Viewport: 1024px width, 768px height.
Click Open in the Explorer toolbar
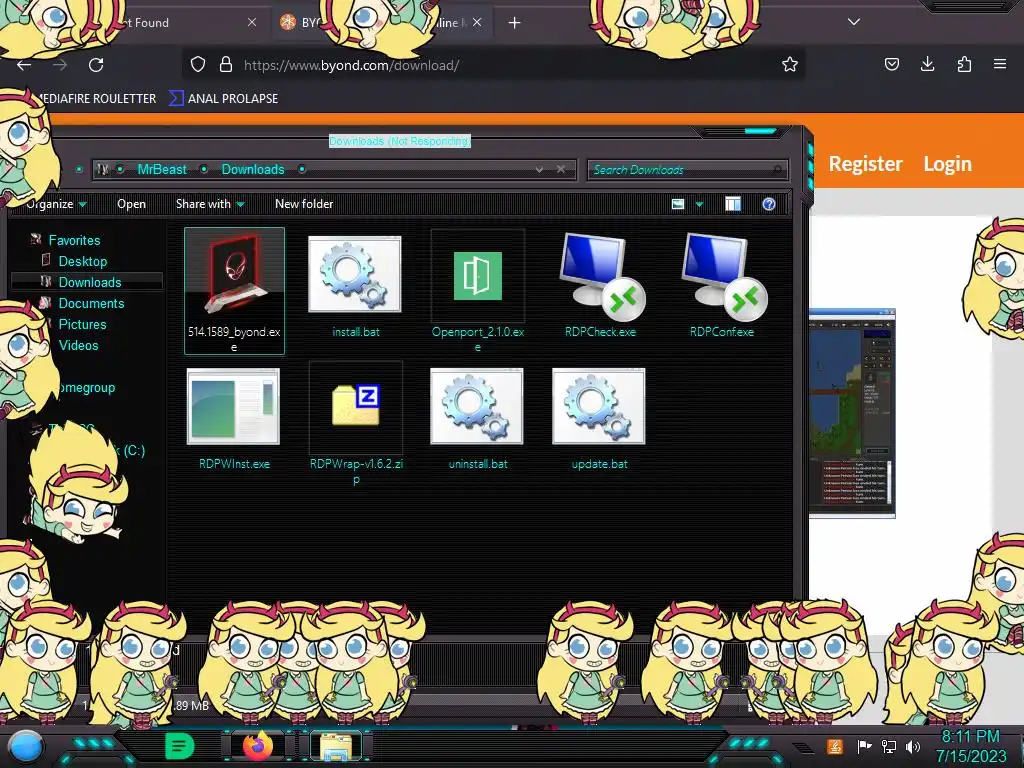pos(131,204)
